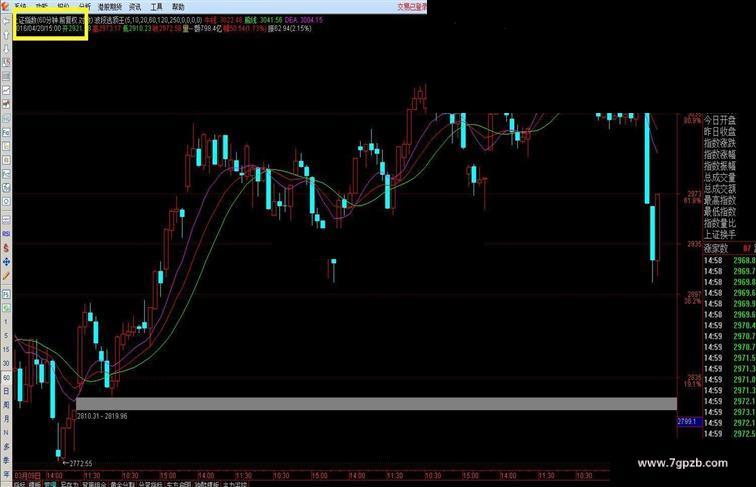Click the 2772.55 low price annotation
Screen dimensions: 756x487
(x=77, y=463)
